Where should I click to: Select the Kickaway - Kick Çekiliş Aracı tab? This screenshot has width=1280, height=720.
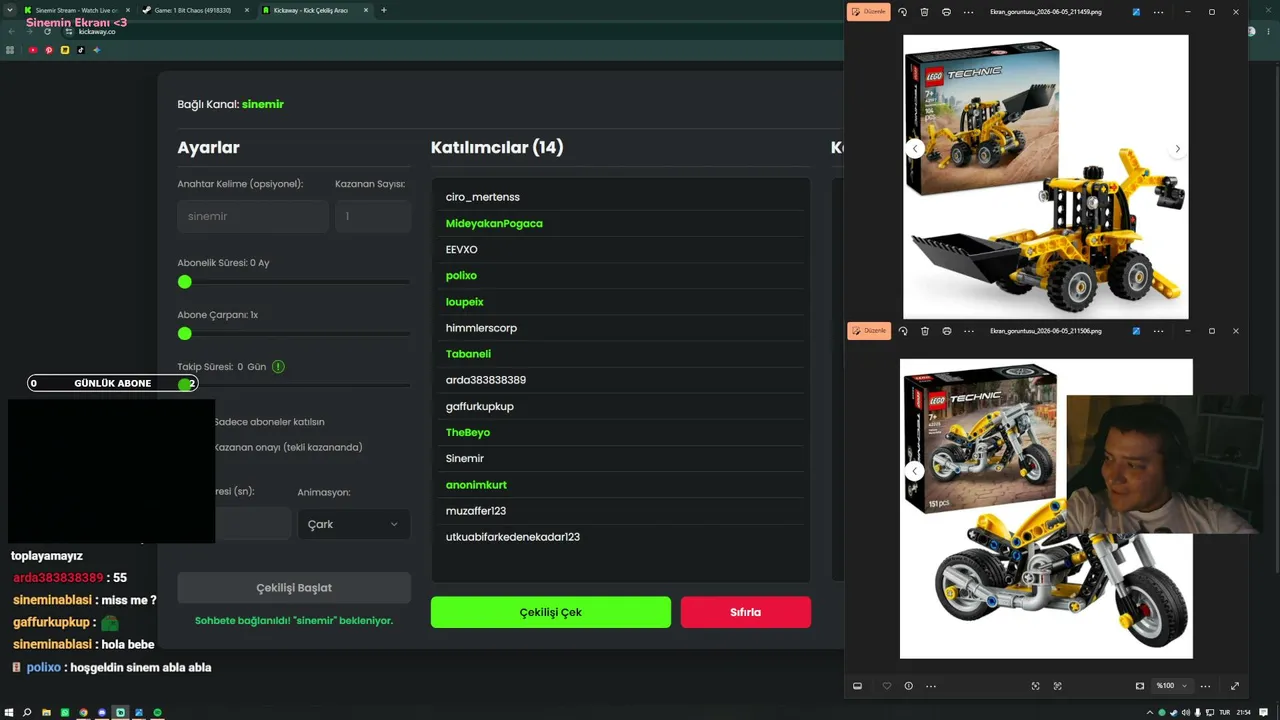point(313,10)
